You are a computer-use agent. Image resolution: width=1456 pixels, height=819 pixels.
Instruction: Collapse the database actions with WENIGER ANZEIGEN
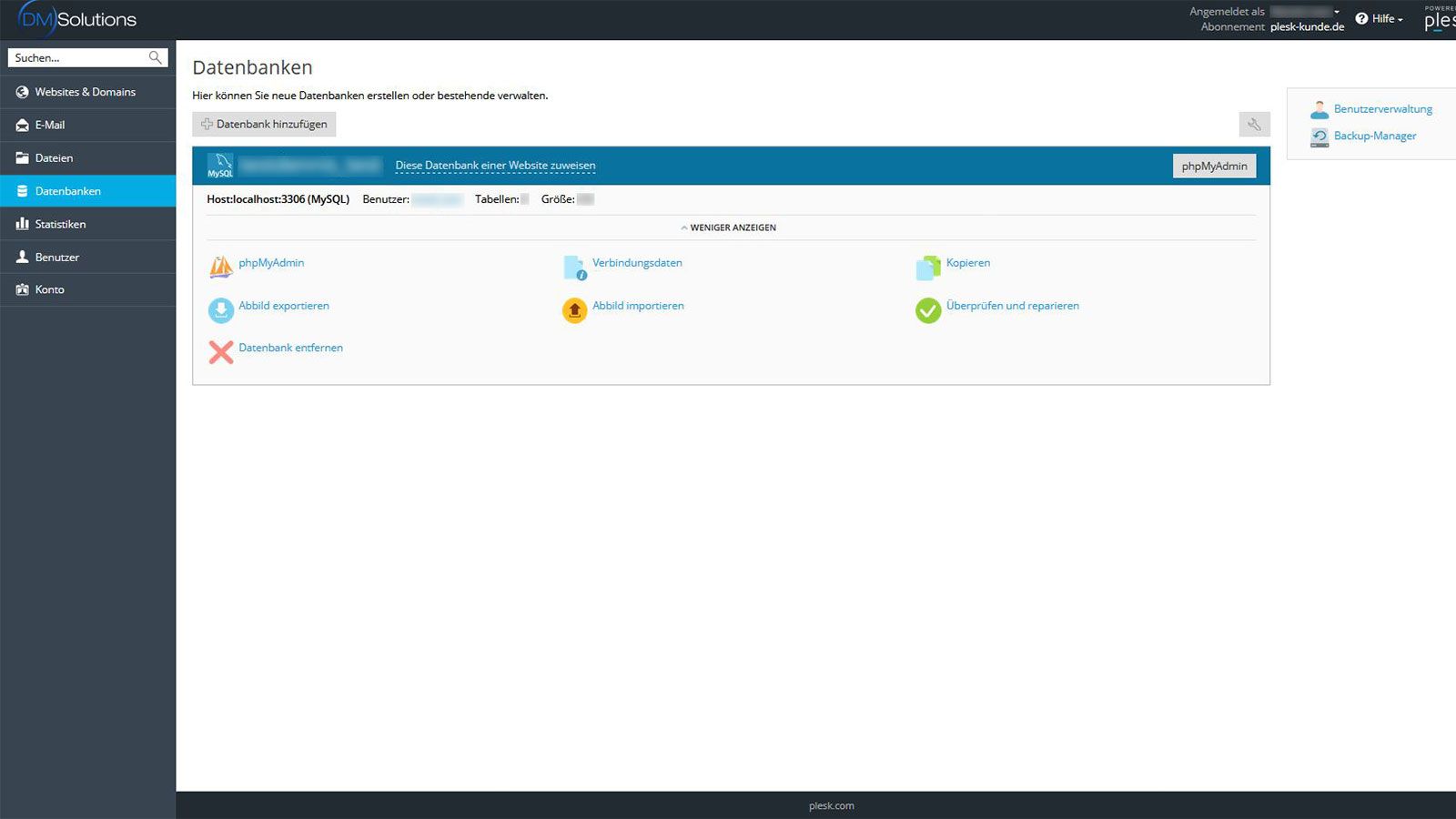click(x=727, y=227)
